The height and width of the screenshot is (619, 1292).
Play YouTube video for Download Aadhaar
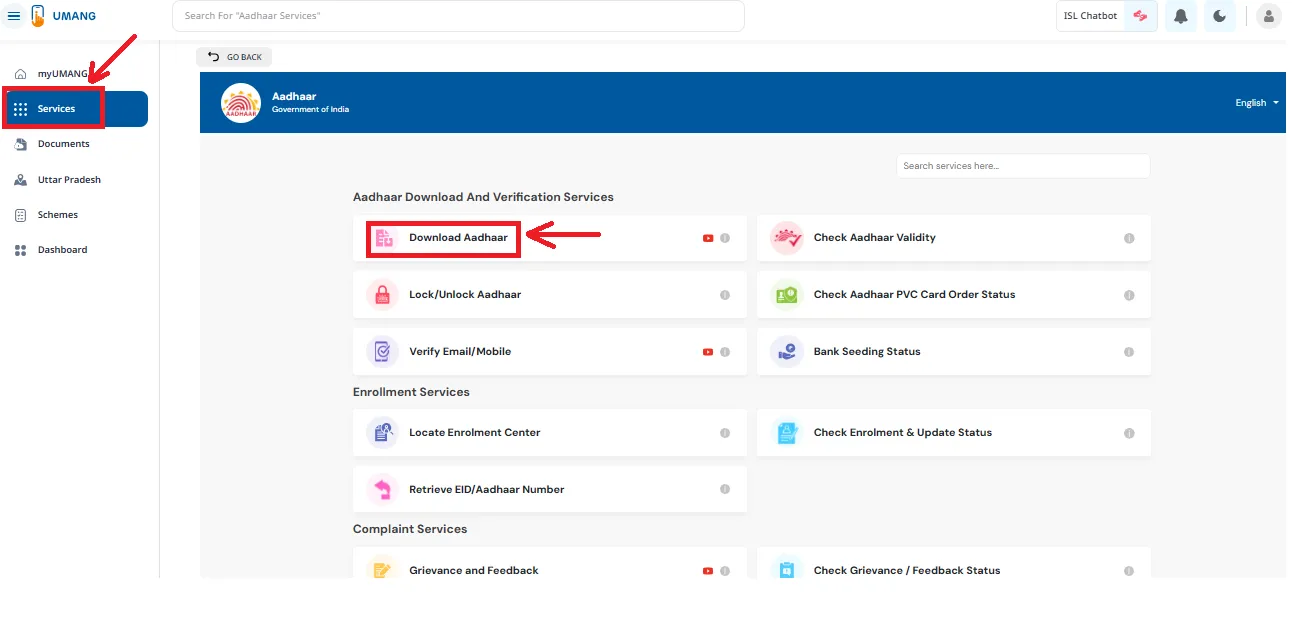coord(708,238)
